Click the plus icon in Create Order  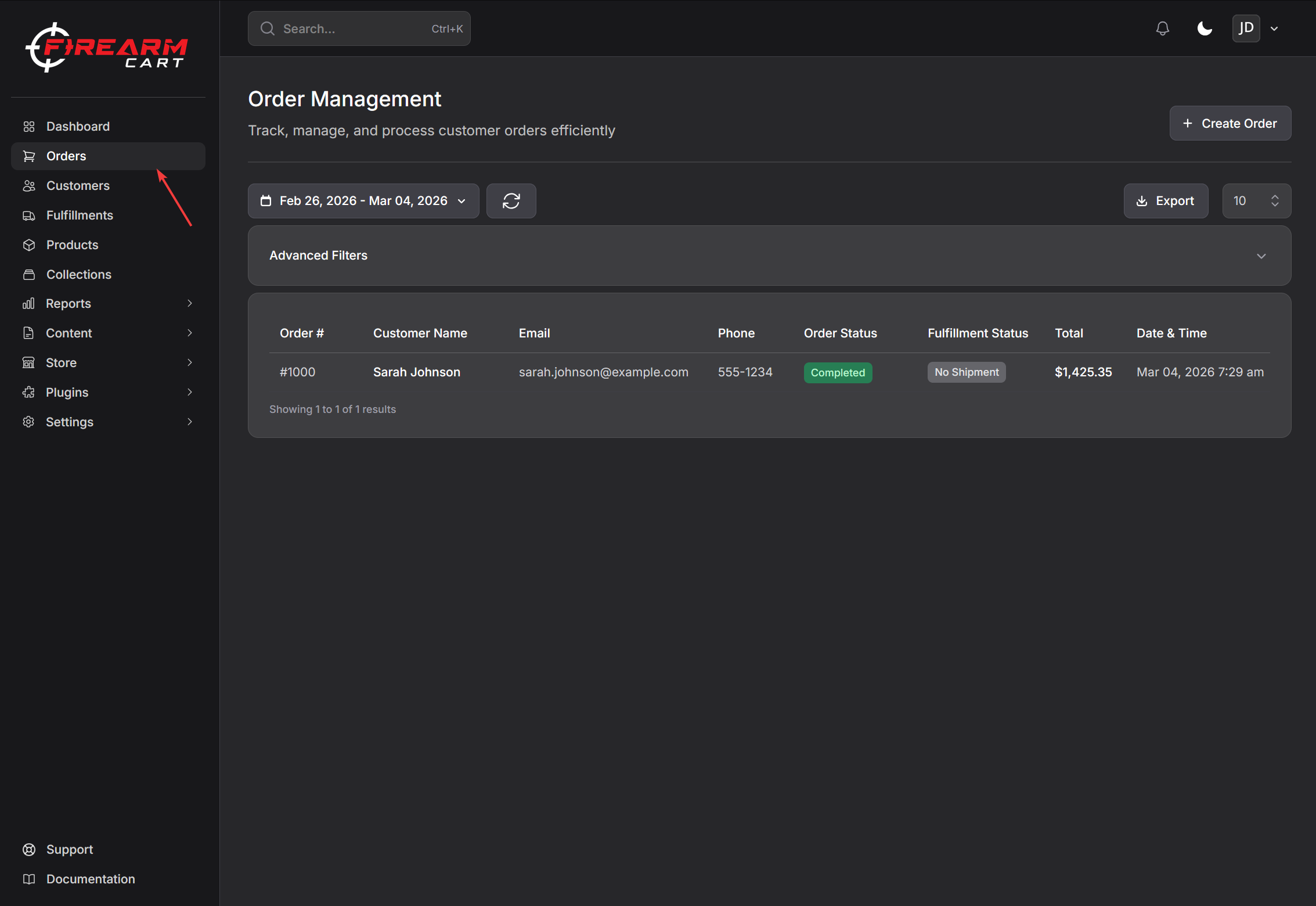pyautogui.click(x=1188, y=123)
